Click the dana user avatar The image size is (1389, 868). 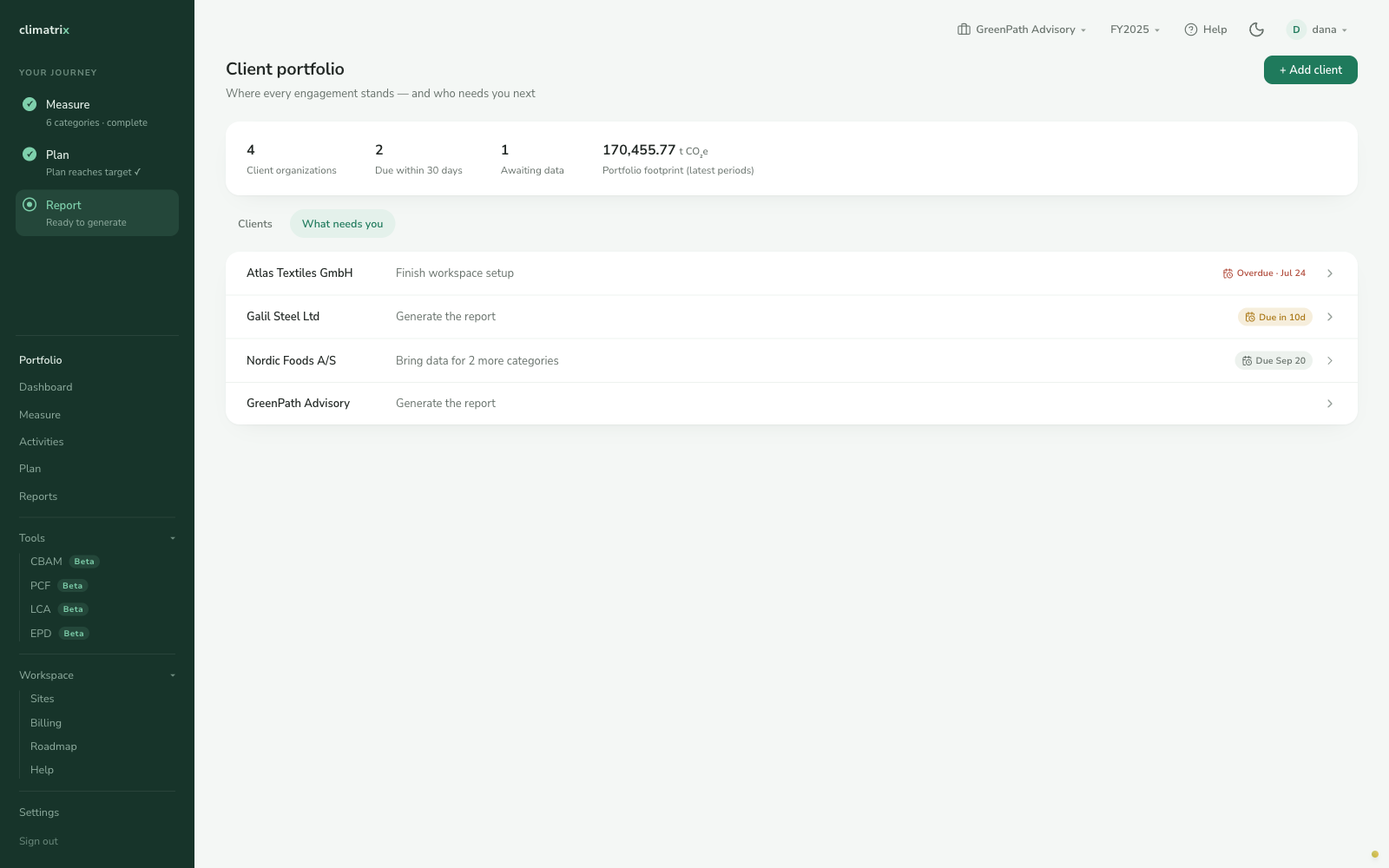[1296, 30]
